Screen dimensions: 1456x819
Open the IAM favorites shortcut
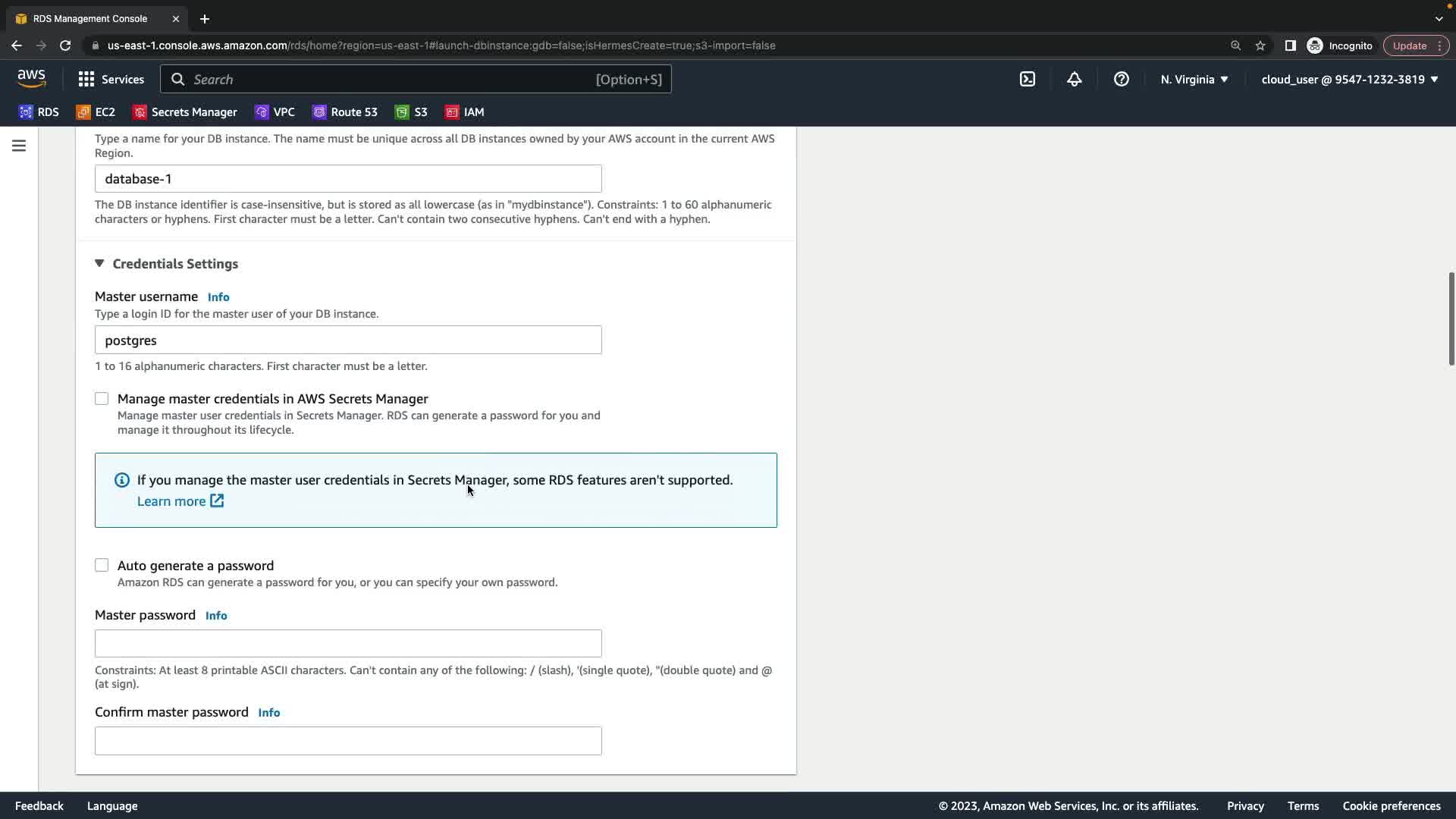[464, 112]
